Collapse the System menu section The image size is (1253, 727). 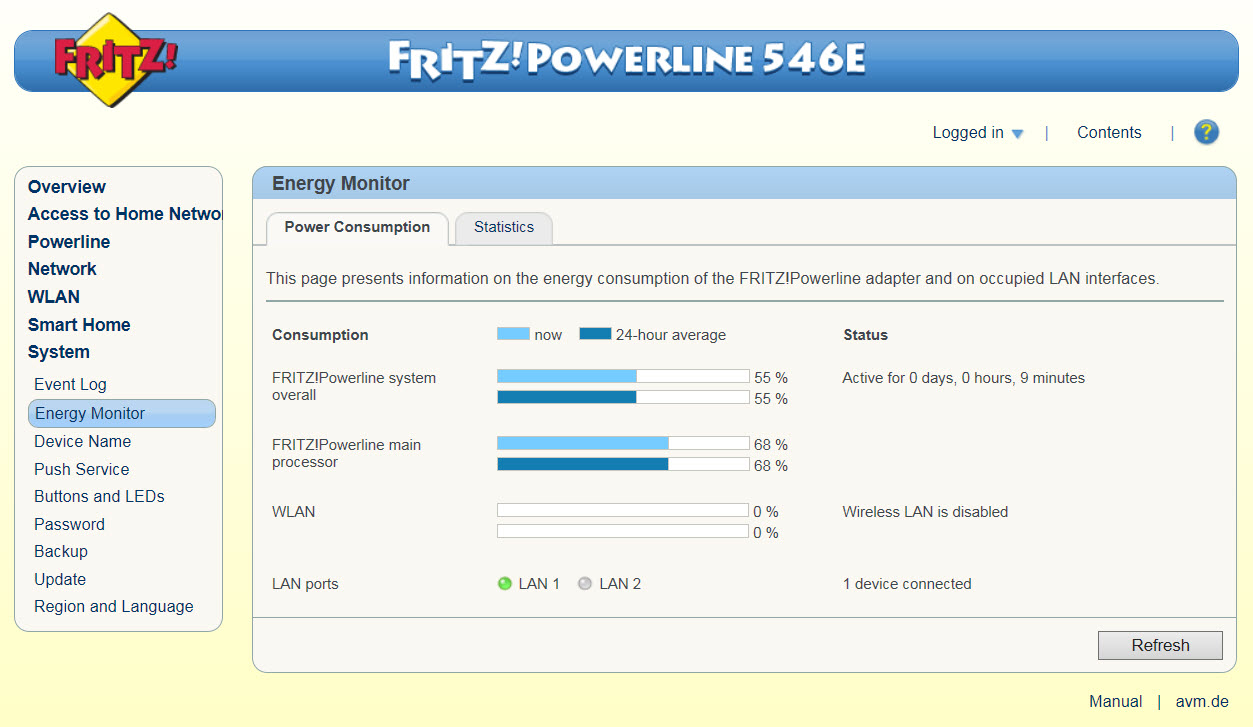tap(59, 352)
